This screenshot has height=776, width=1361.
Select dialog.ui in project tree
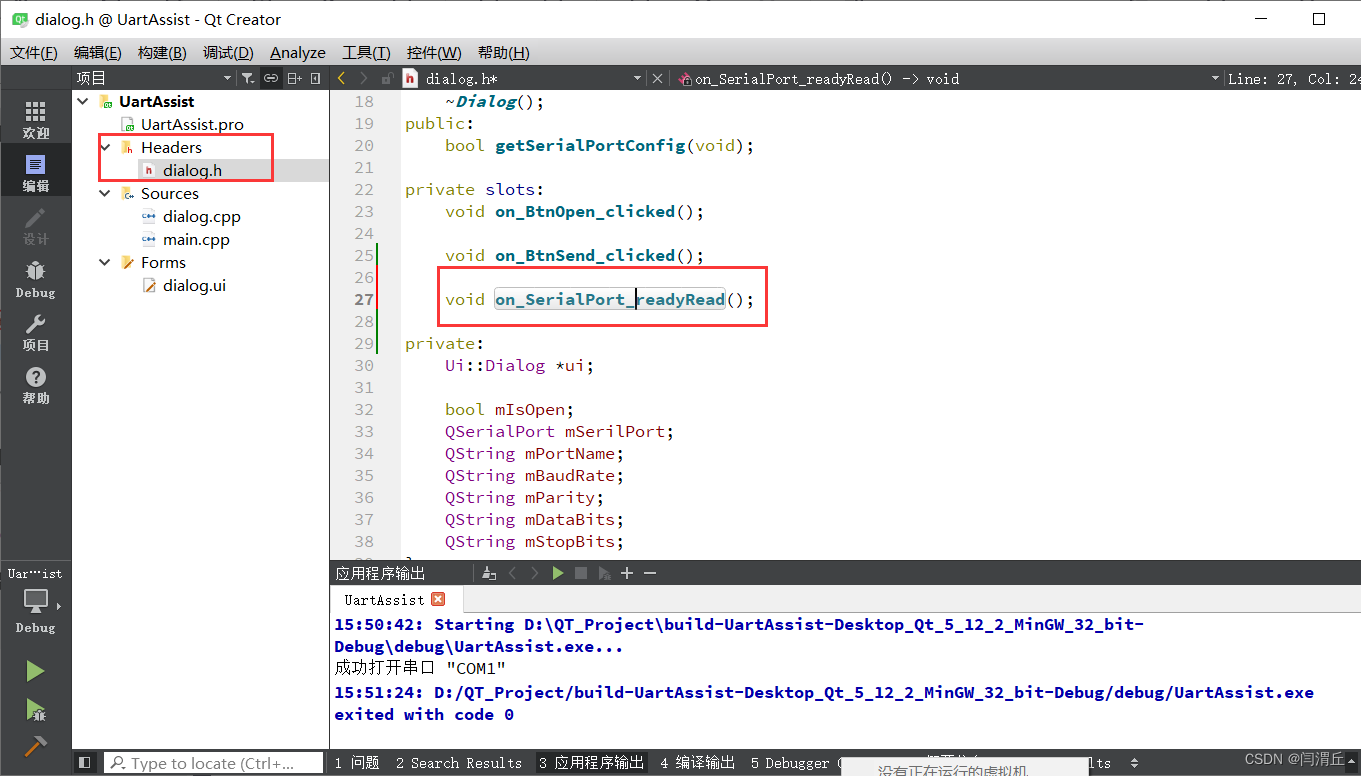click(194, 285)
